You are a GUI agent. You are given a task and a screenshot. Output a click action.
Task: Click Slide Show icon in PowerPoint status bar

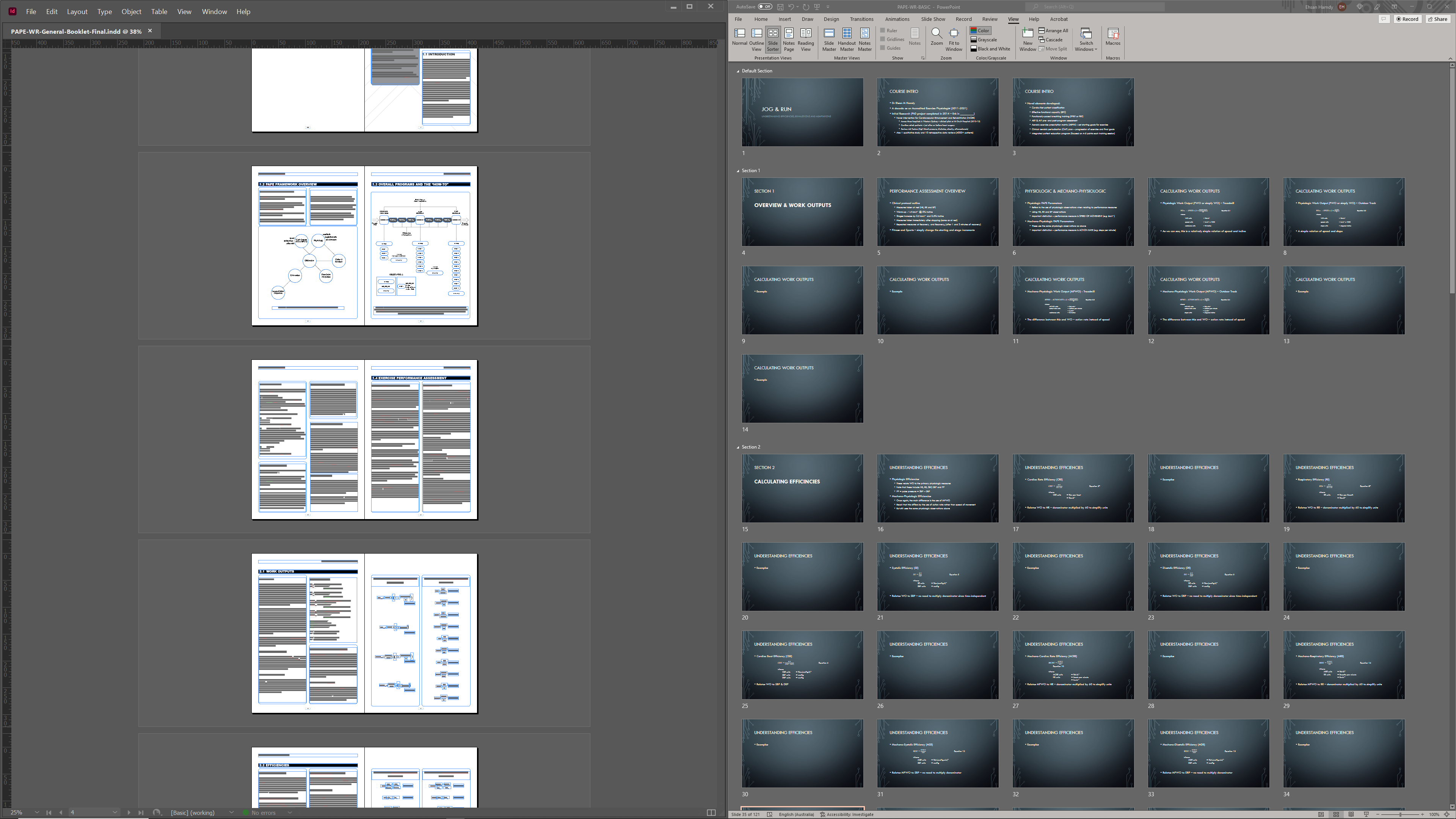pos(1366,814)
